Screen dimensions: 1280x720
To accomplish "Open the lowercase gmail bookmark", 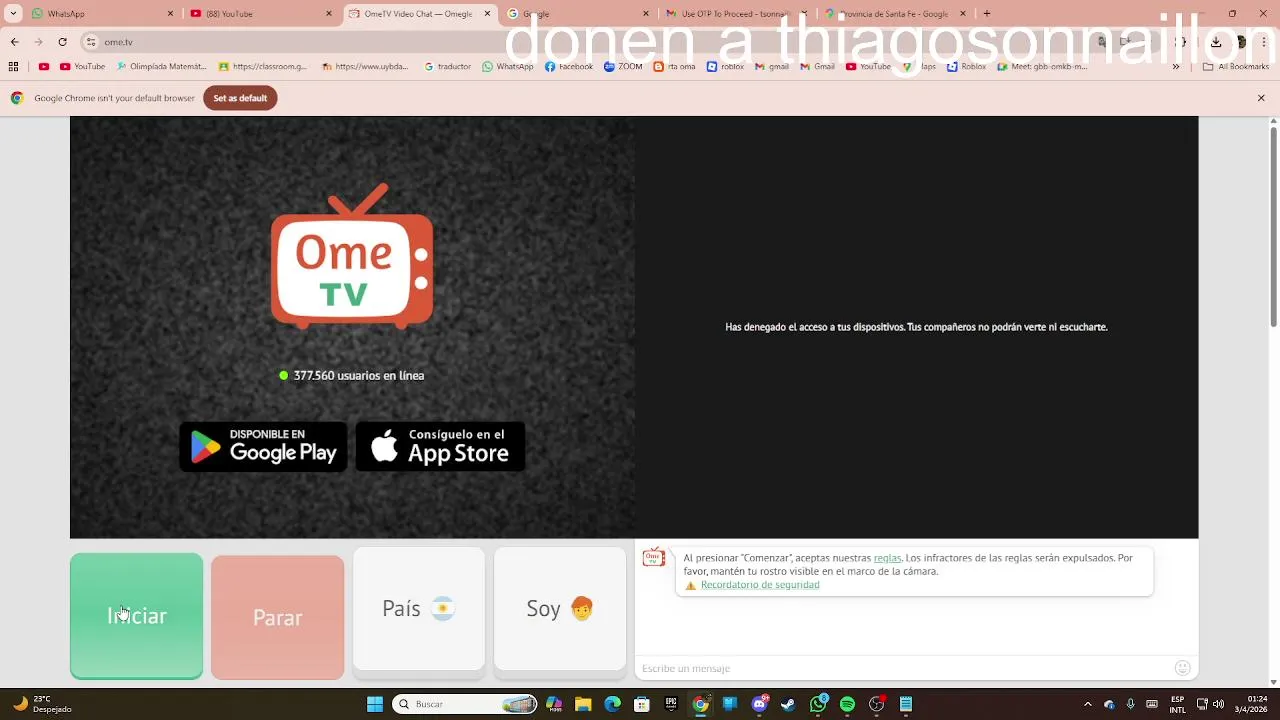I will 773,67.
